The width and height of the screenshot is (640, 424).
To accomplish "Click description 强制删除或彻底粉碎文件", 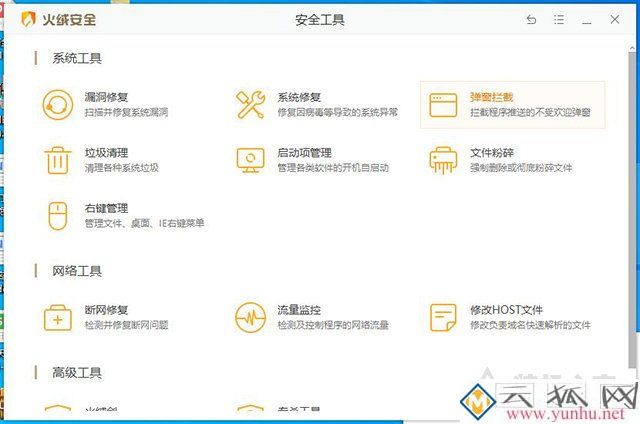I will click(x=521, y=168).
